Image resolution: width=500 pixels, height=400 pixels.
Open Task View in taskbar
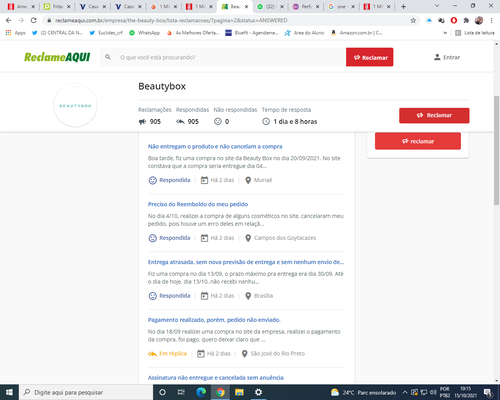pos(181,392)
